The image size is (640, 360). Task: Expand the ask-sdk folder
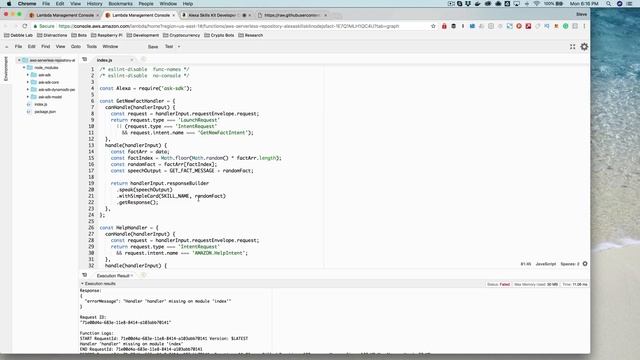(28, 75)
